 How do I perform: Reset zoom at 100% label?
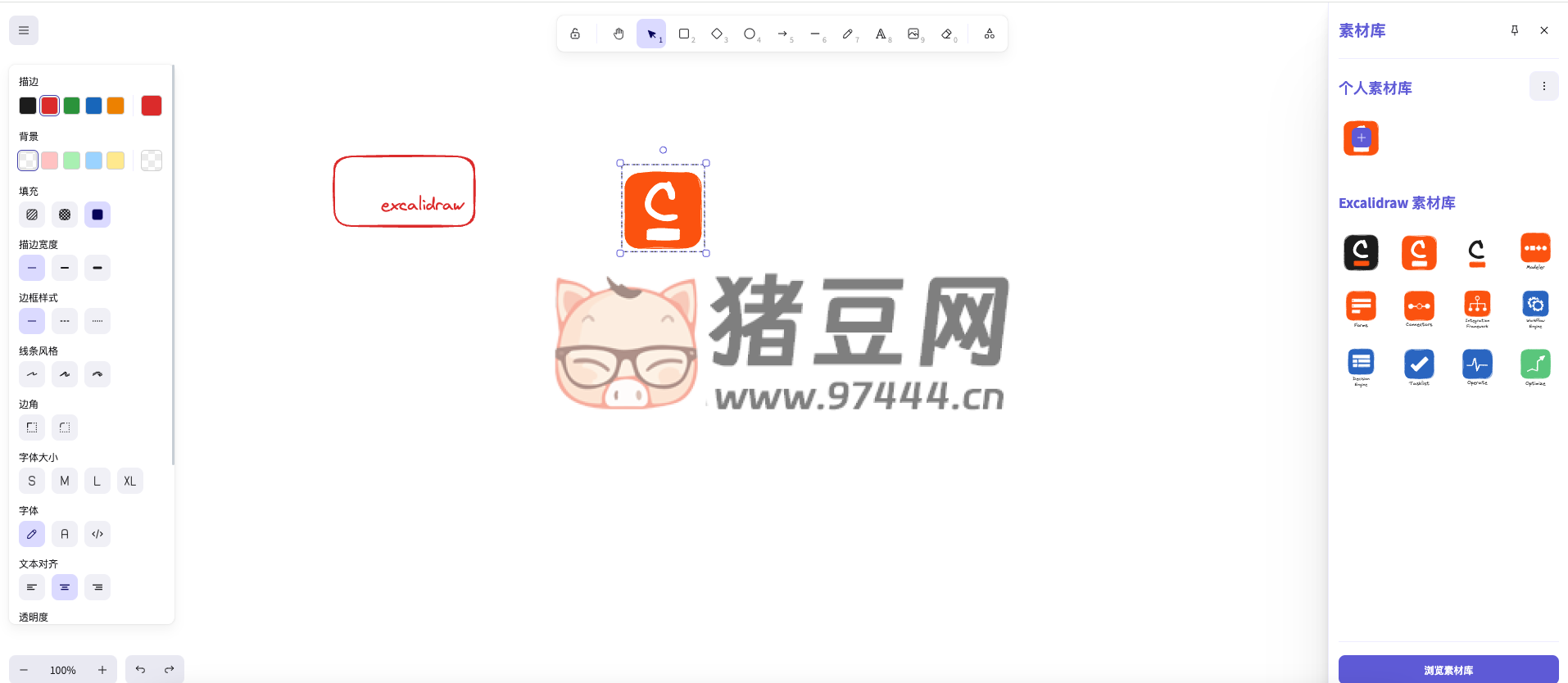[x=63, y=670]
